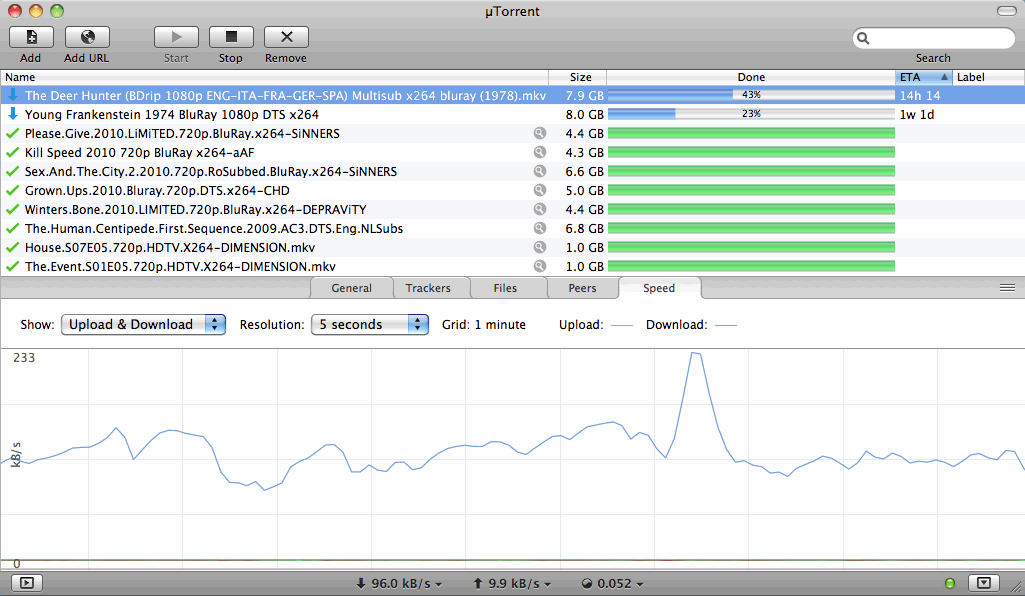
Task: Click magnifier icon for Grown.Ups.2010 row
Action: (x=539, y=190)
